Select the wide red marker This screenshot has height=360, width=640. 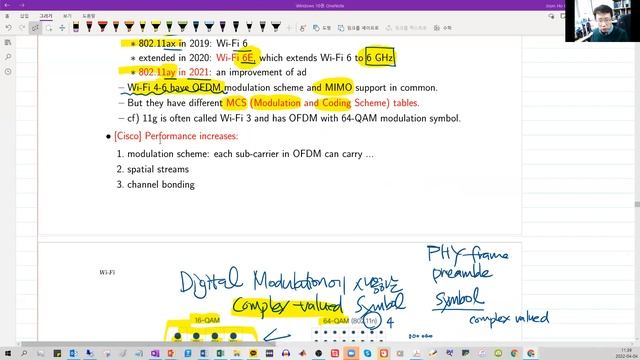(x=102, y=27)
